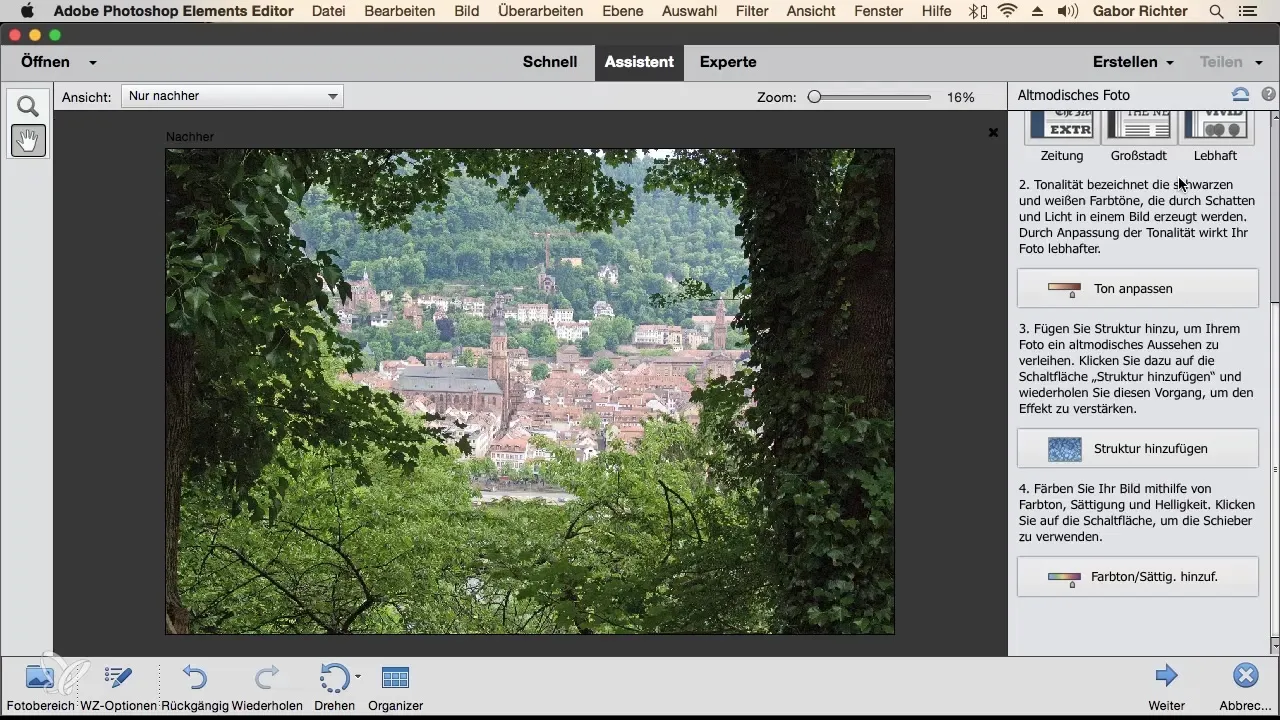Viewport: 1280px width, 720px height.
Task: Click the Wiederholen redo icon
Action: point(267,677)
